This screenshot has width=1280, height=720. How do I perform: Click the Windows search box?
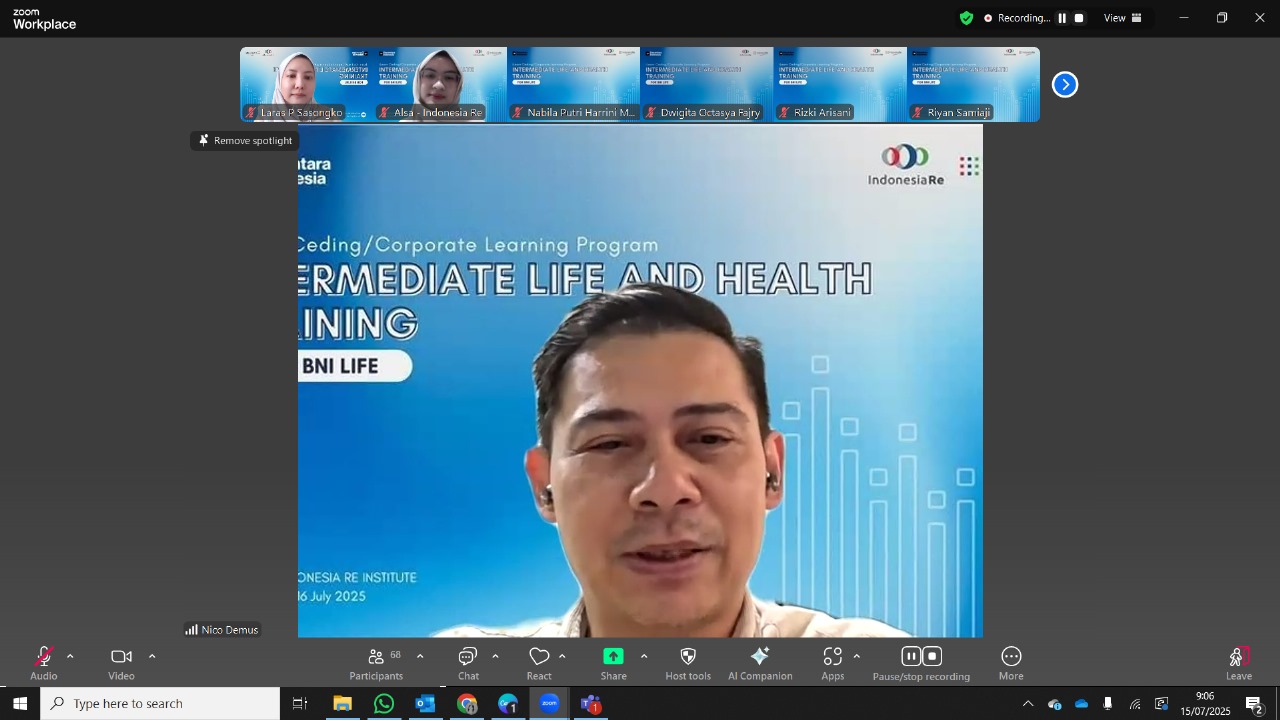click(x=160, y=704)
